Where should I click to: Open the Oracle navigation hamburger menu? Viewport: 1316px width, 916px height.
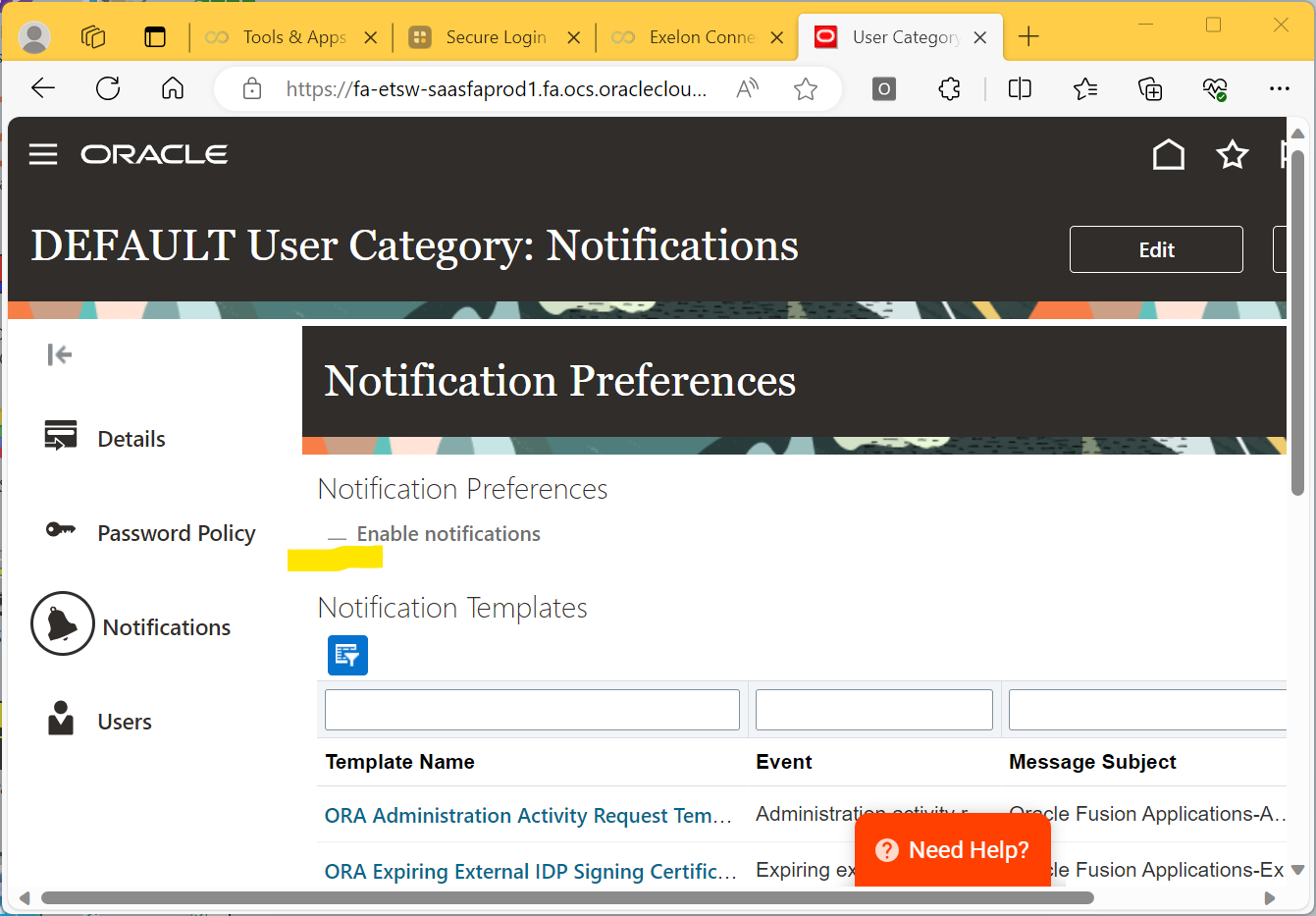coord(43,154)
